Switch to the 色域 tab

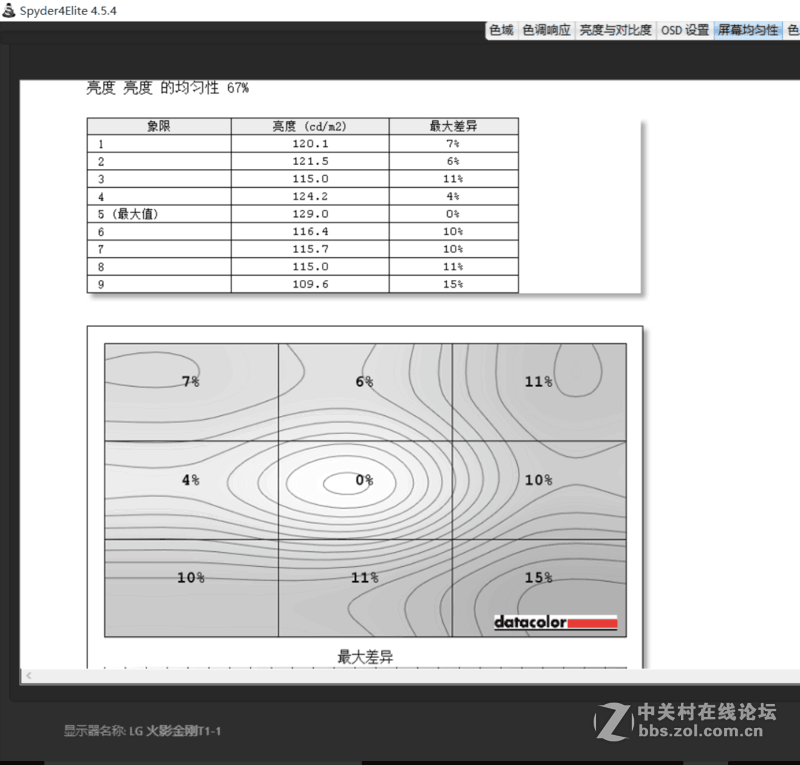point(501,31)
